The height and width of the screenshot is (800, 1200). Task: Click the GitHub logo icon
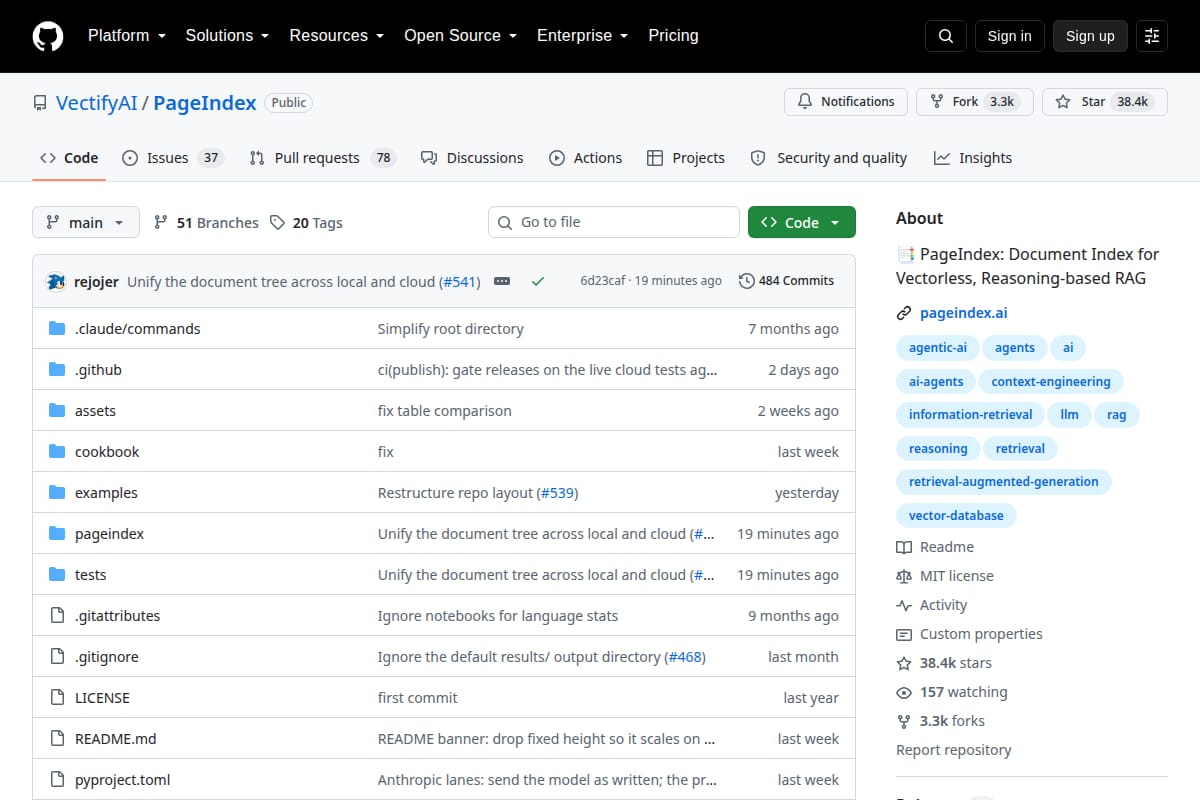(48, 36)
